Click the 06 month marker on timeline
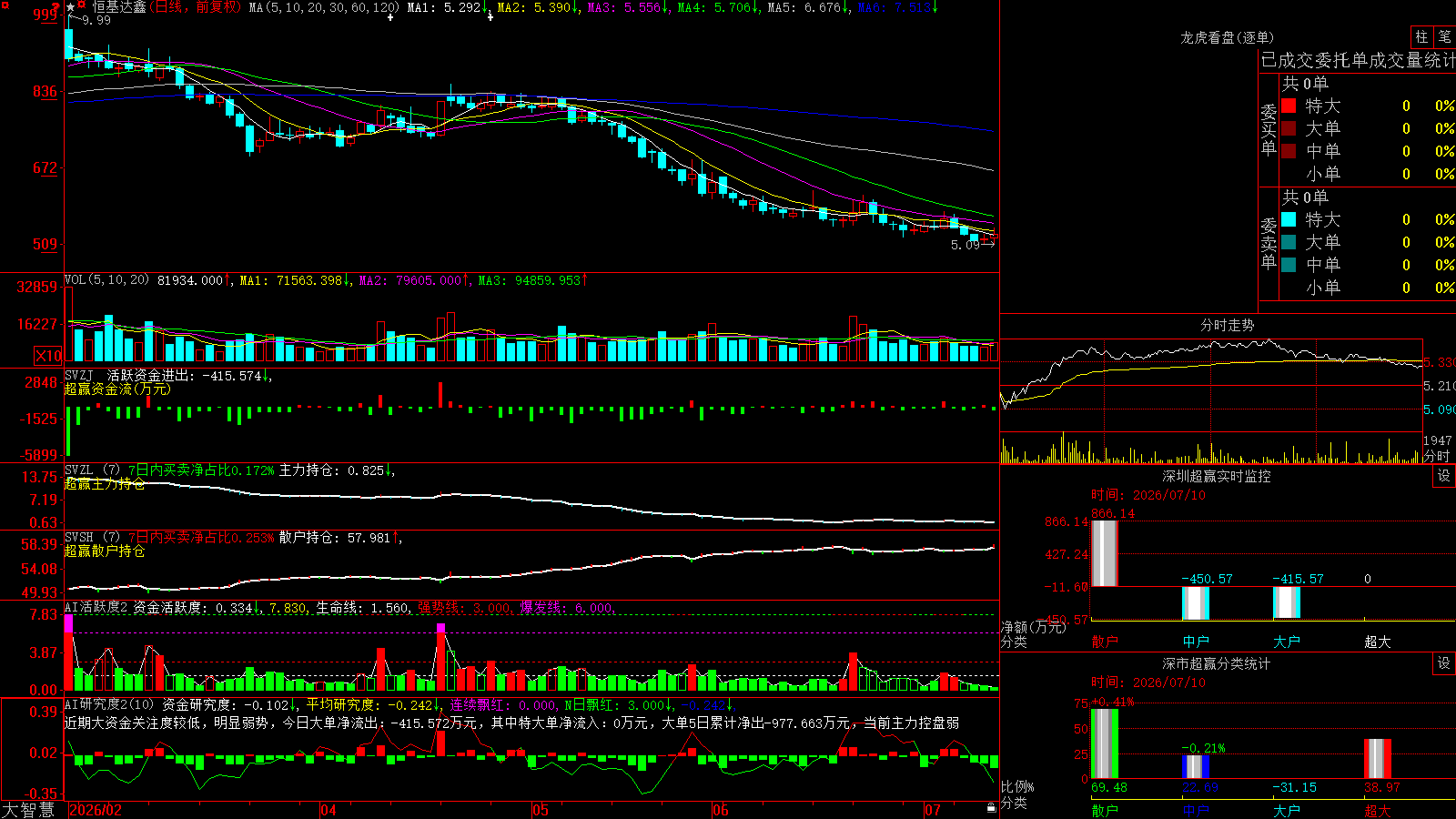 721,810
